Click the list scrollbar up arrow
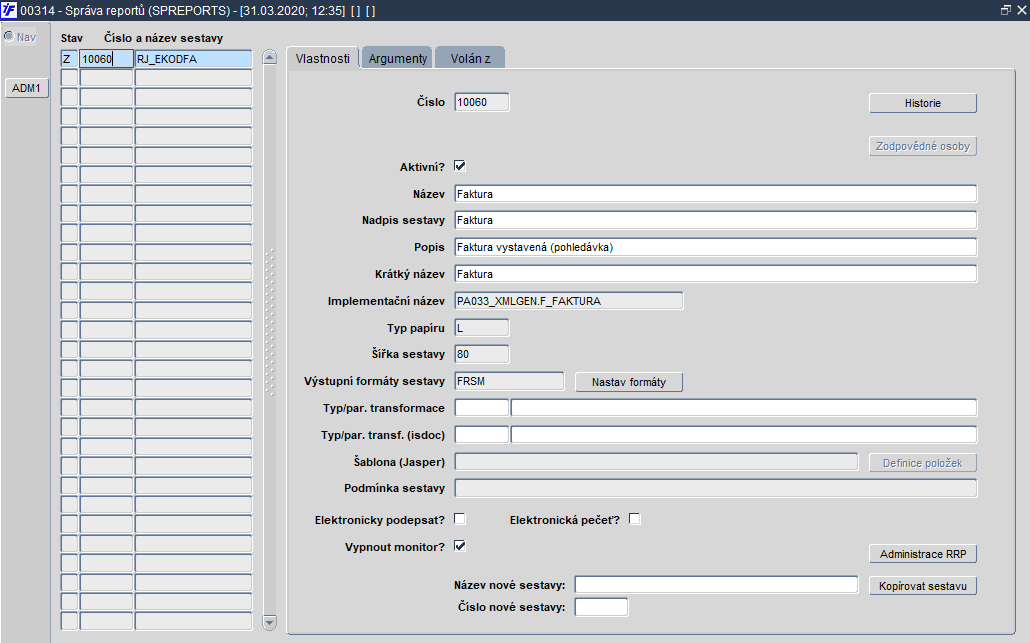 [269, 57]
